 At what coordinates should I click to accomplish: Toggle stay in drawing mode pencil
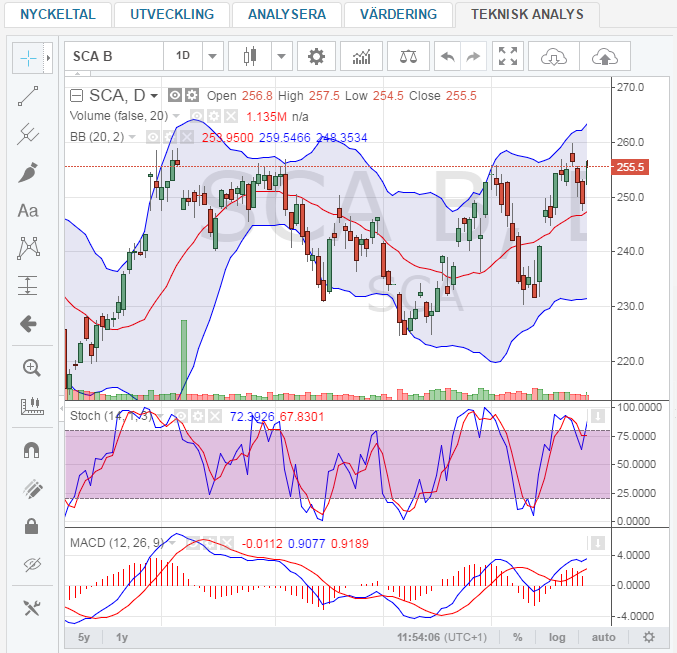(x=32, y=489)
